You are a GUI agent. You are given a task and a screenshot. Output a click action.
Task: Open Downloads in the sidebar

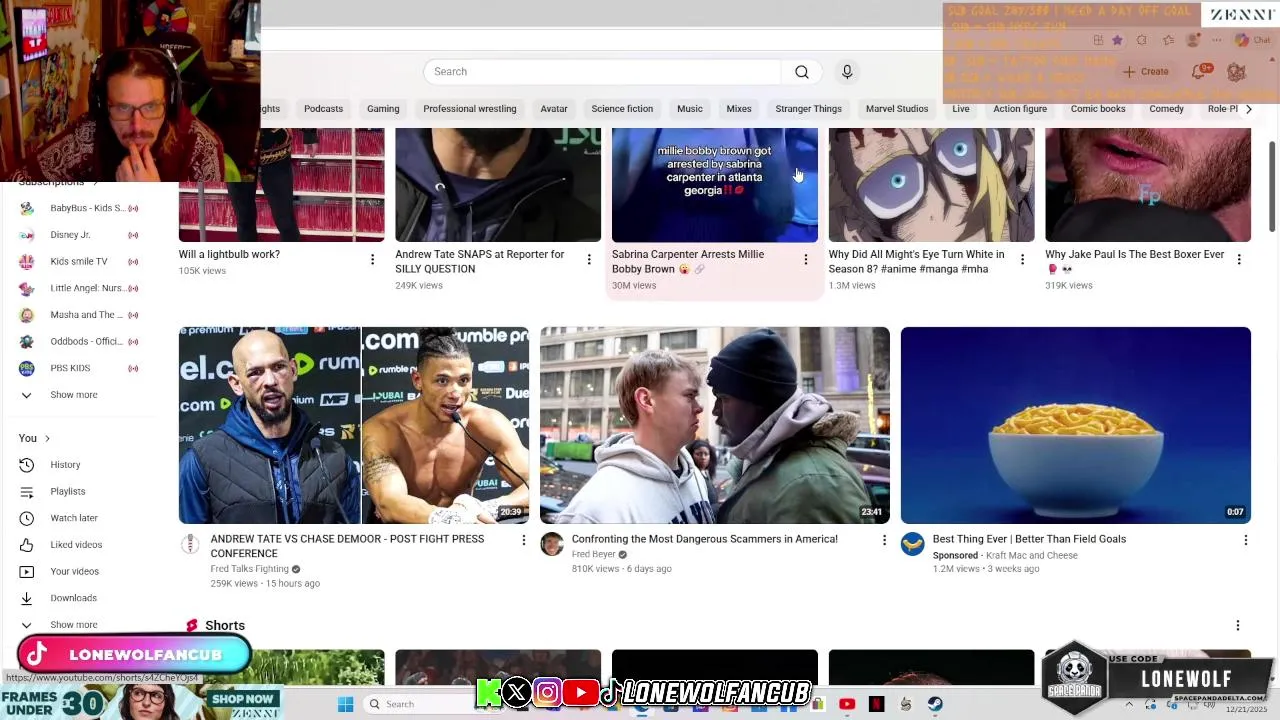(73, 598)
